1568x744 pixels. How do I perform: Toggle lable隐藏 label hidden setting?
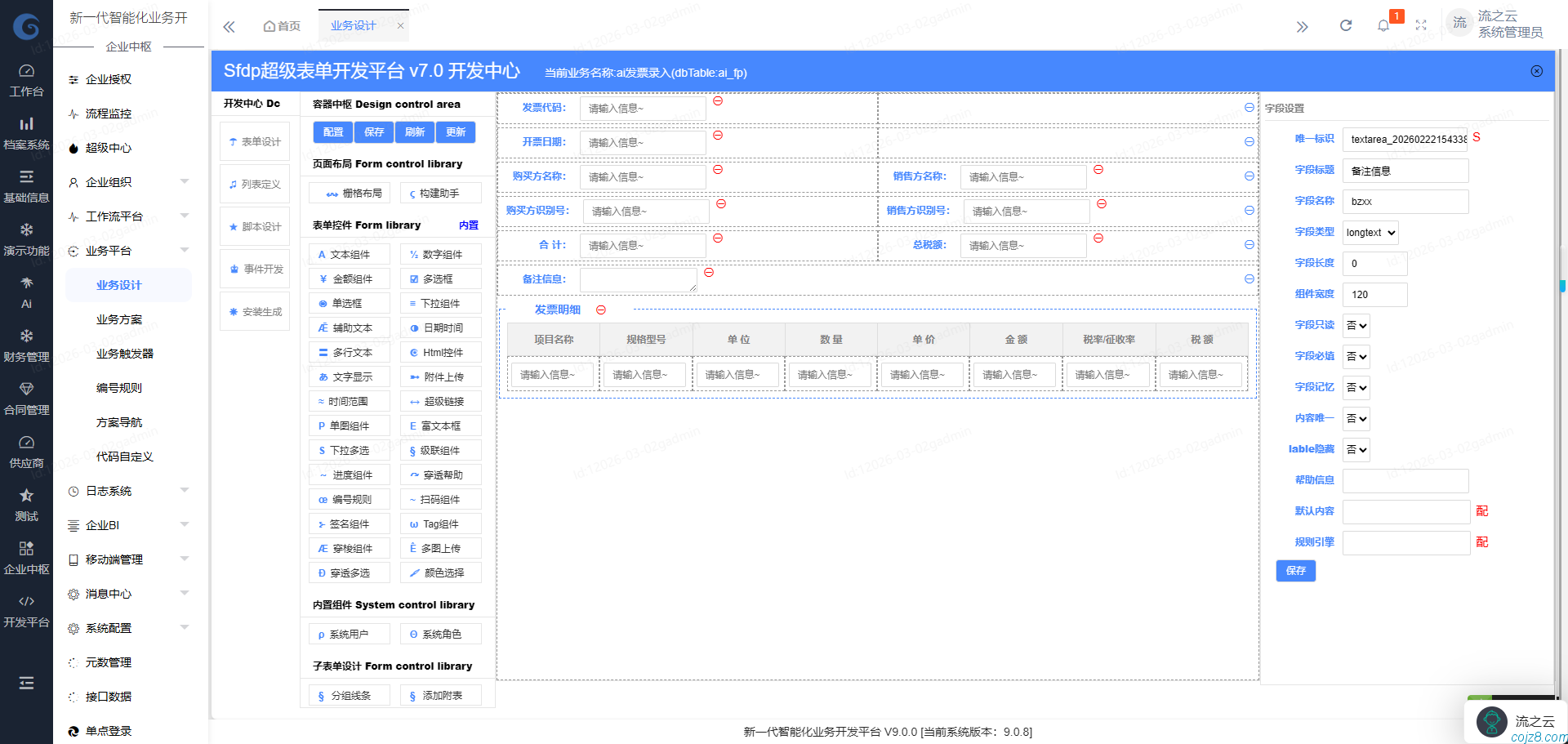click(x=1356, y=449)
